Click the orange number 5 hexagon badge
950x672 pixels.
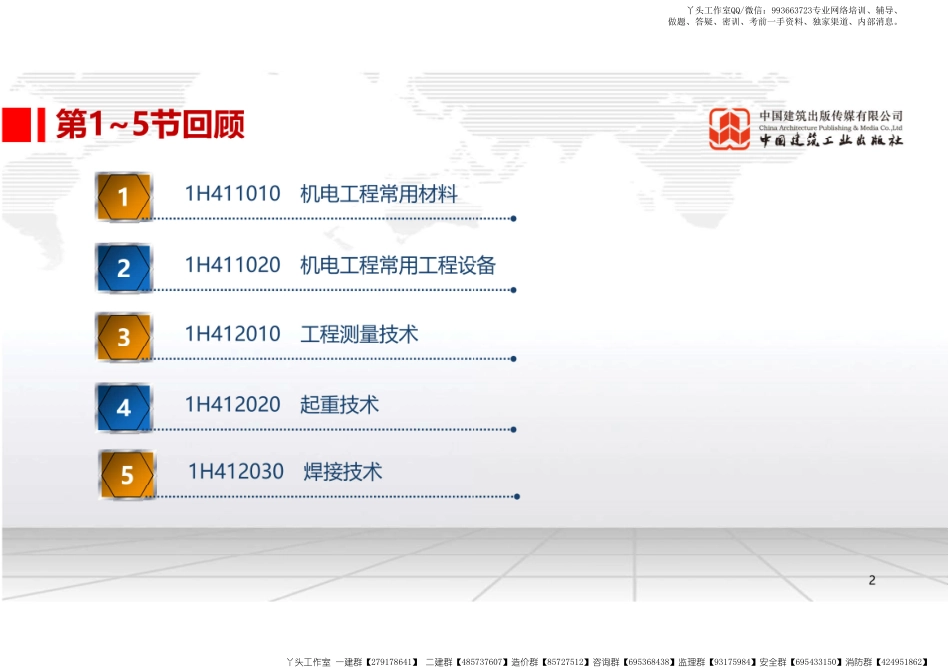(127, 475)
